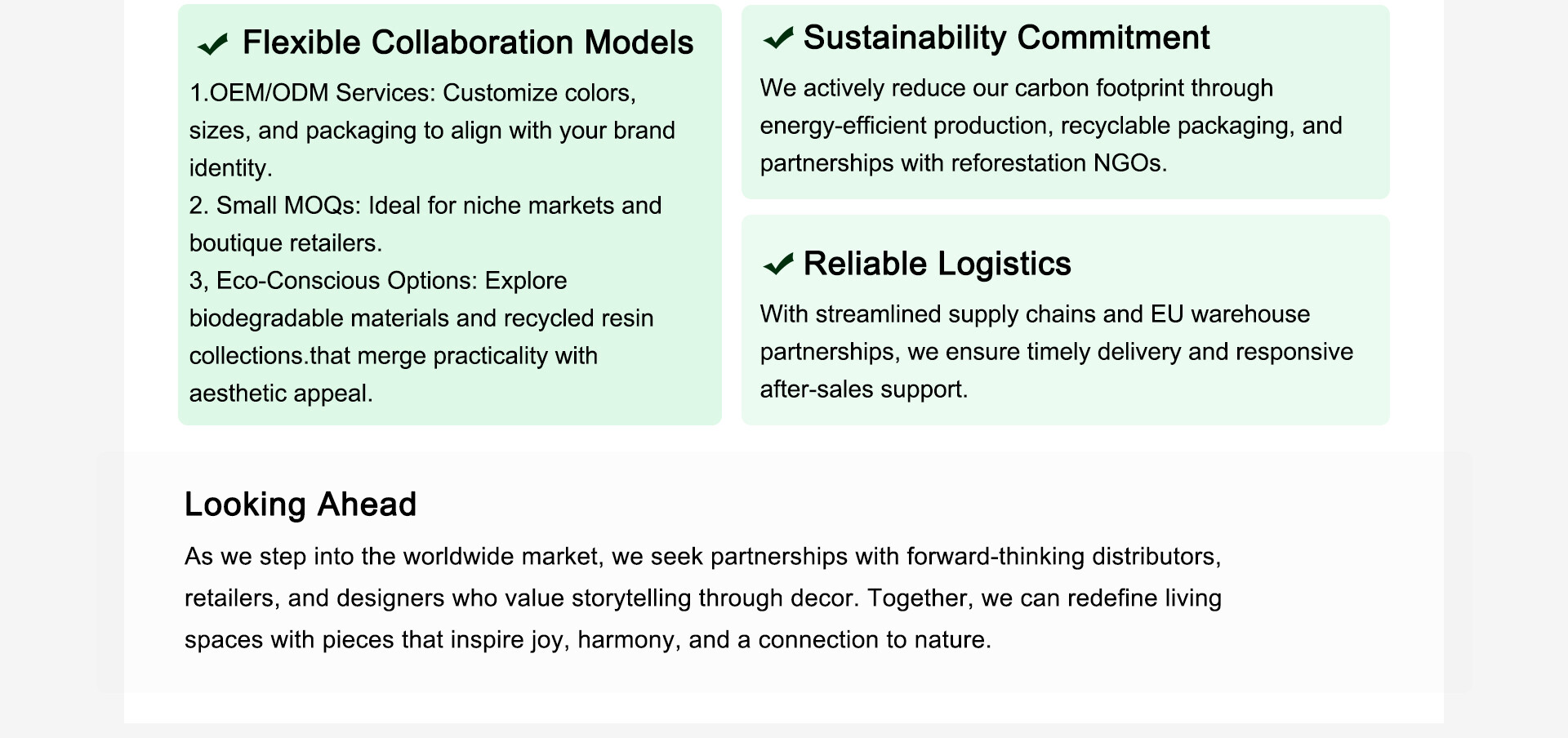1568x738 pixels.
Task: Click the Looking Ahead heading
Action: tap(301, 505)
